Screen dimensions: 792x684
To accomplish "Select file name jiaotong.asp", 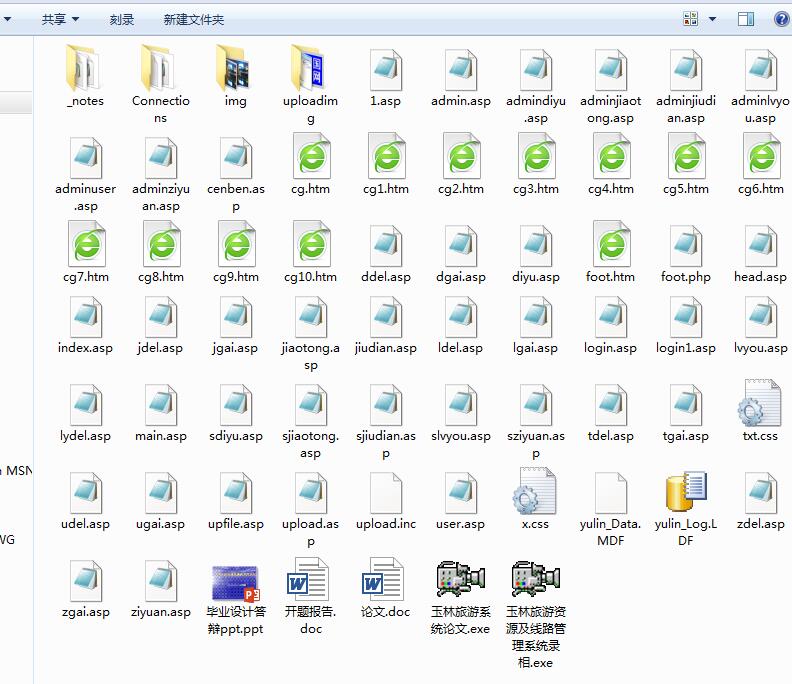I will pyautogui.click(x=310, y=356).
